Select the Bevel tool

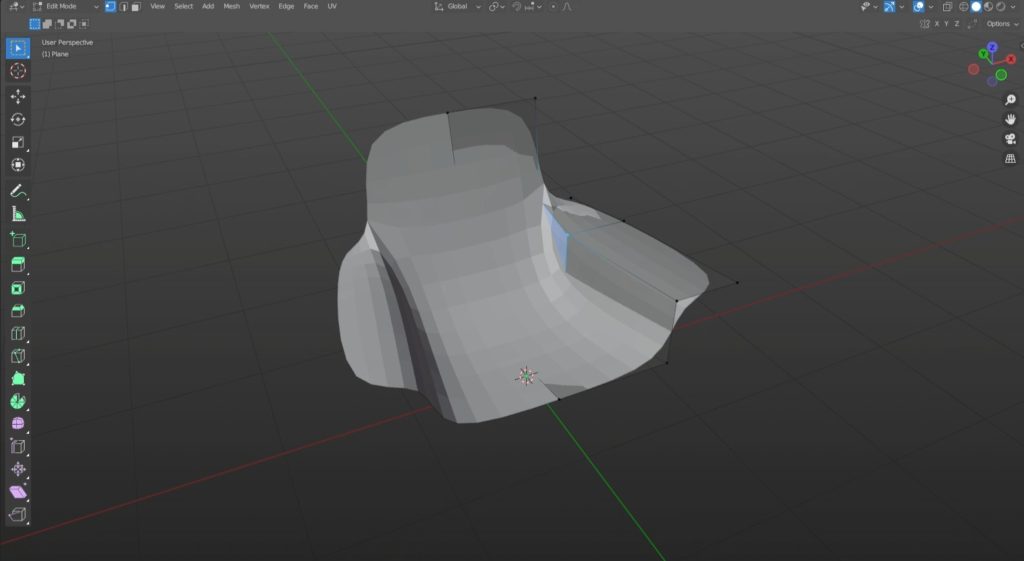(x=18, y=311)
